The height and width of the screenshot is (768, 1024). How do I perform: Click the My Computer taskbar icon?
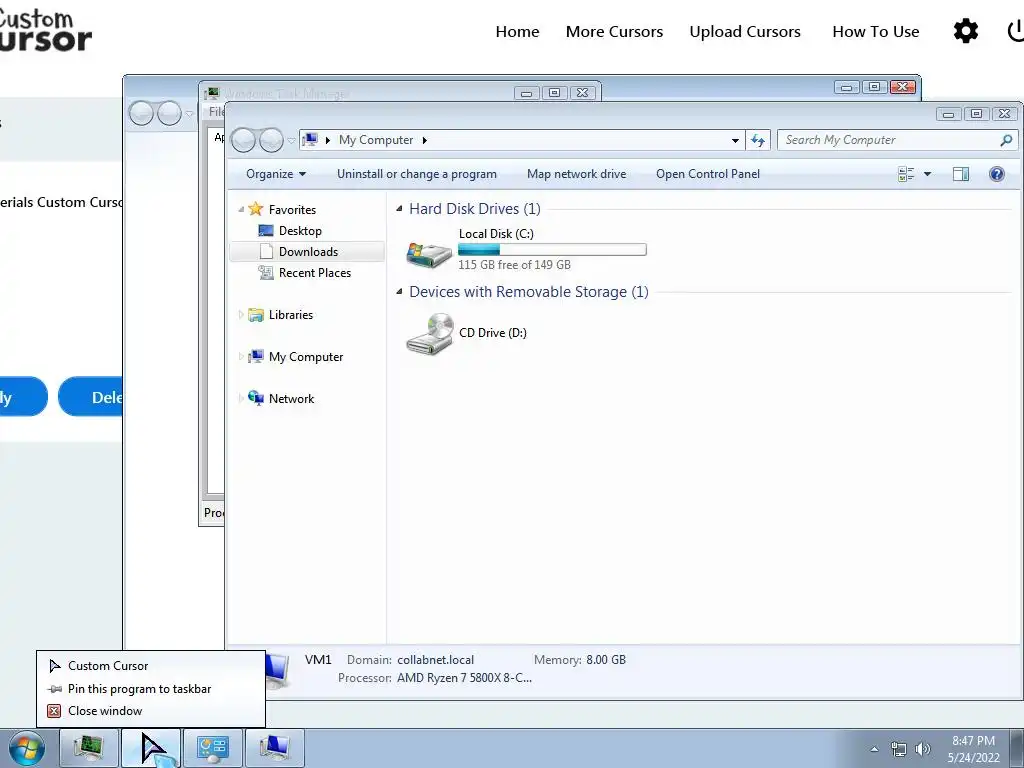(275, 748)
